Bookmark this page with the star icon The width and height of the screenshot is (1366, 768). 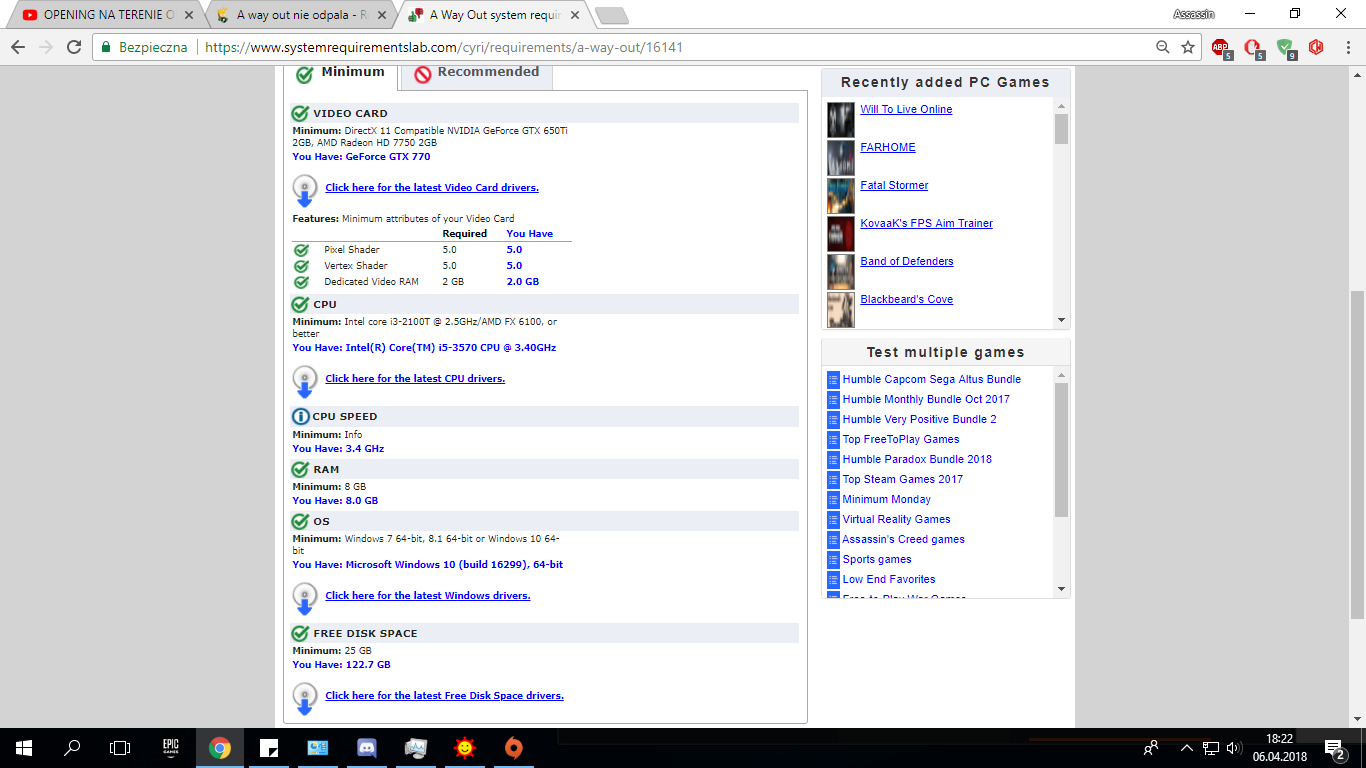tap(1188, 47)
